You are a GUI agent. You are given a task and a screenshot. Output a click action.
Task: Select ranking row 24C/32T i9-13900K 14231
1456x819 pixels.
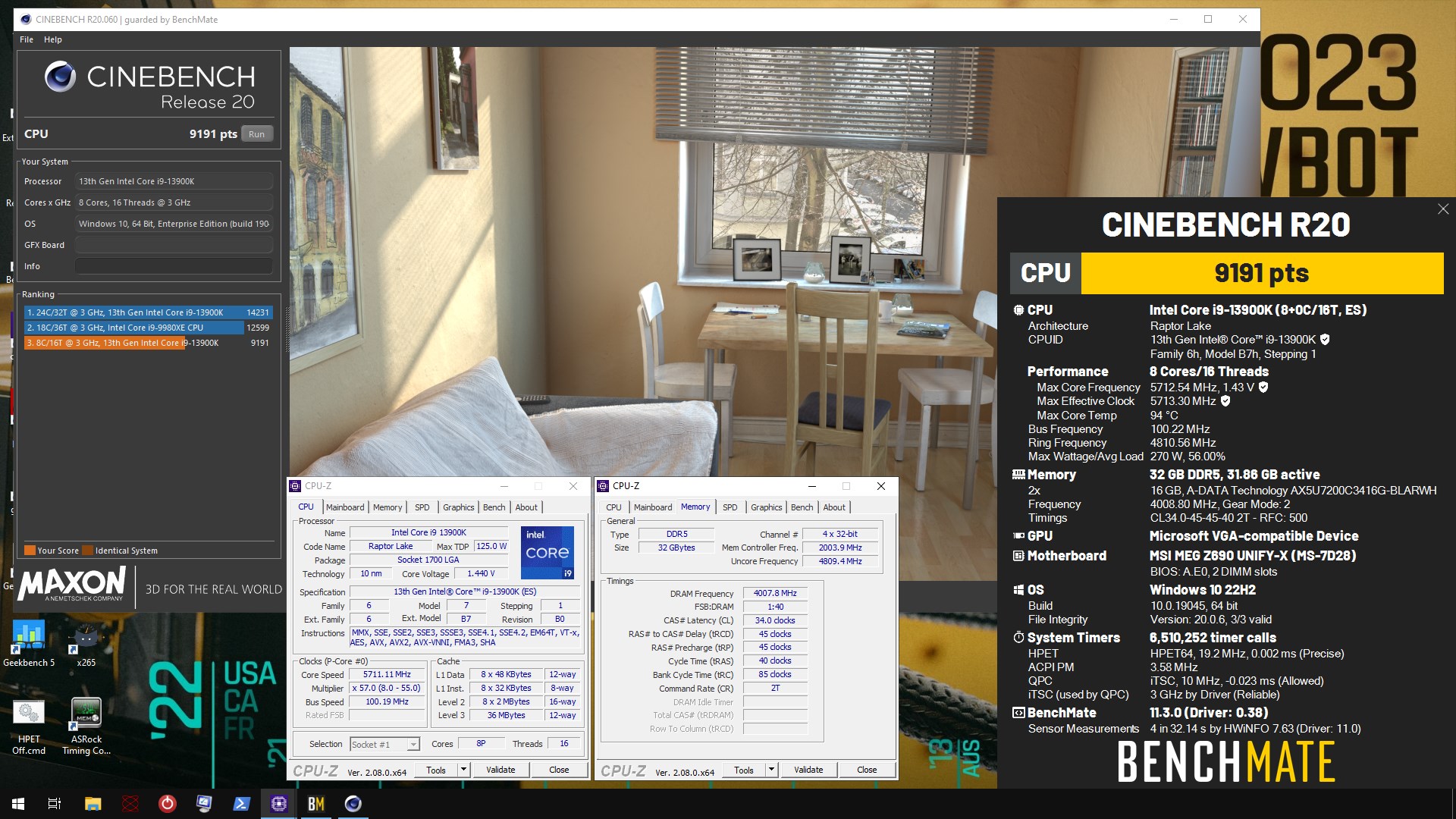[x=148, y=312]
